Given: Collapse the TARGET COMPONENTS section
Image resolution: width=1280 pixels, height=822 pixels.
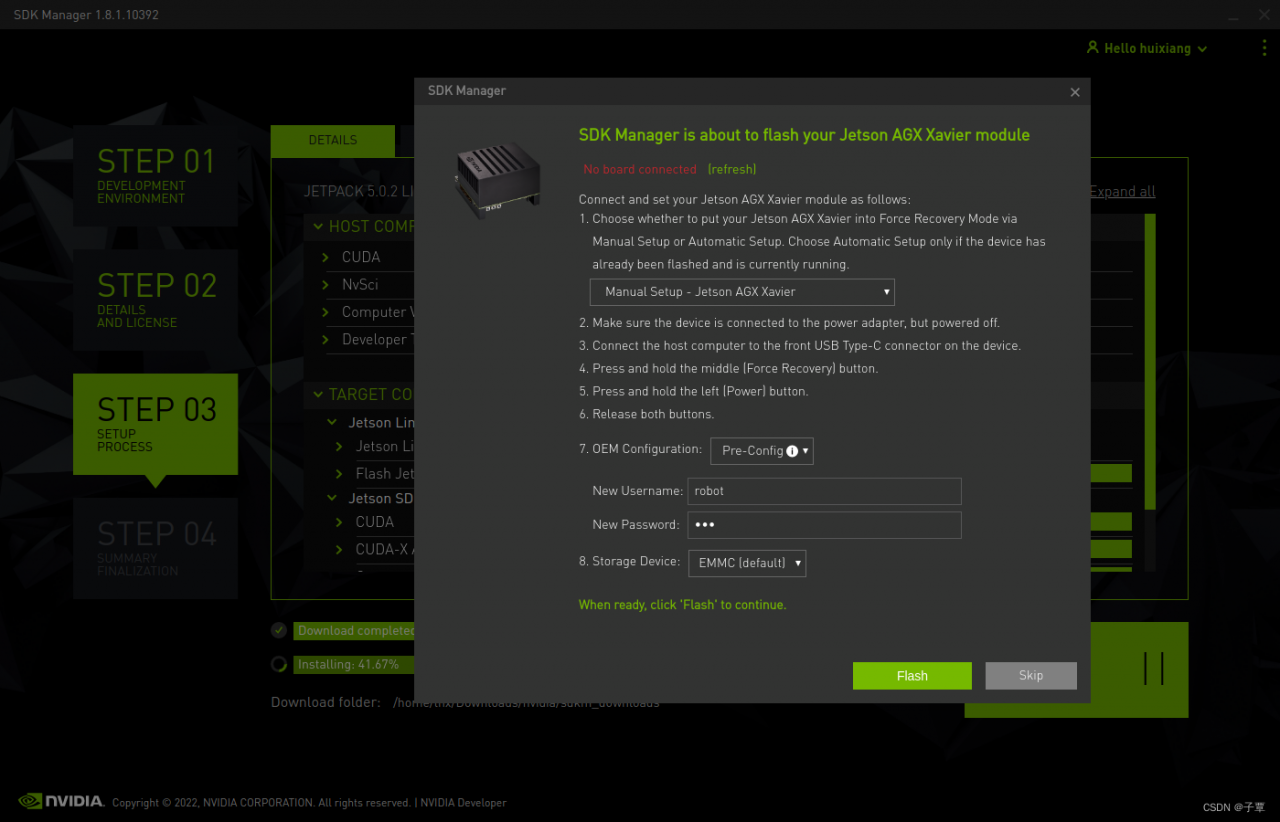Looking at the screenshot, I should tap(318, 394).
